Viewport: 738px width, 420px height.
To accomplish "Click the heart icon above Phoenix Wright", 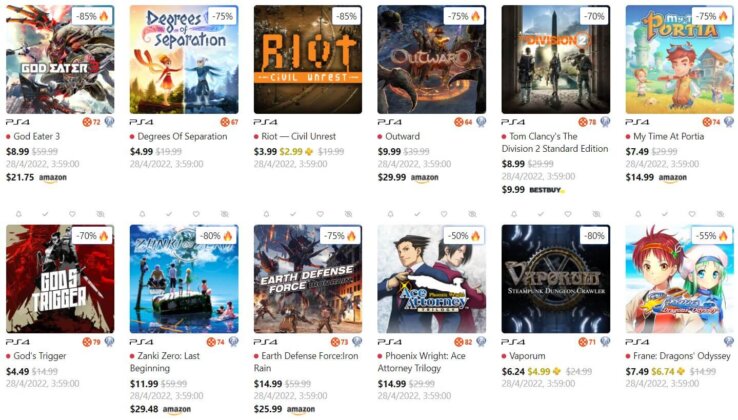I will [x=444, y=214].
